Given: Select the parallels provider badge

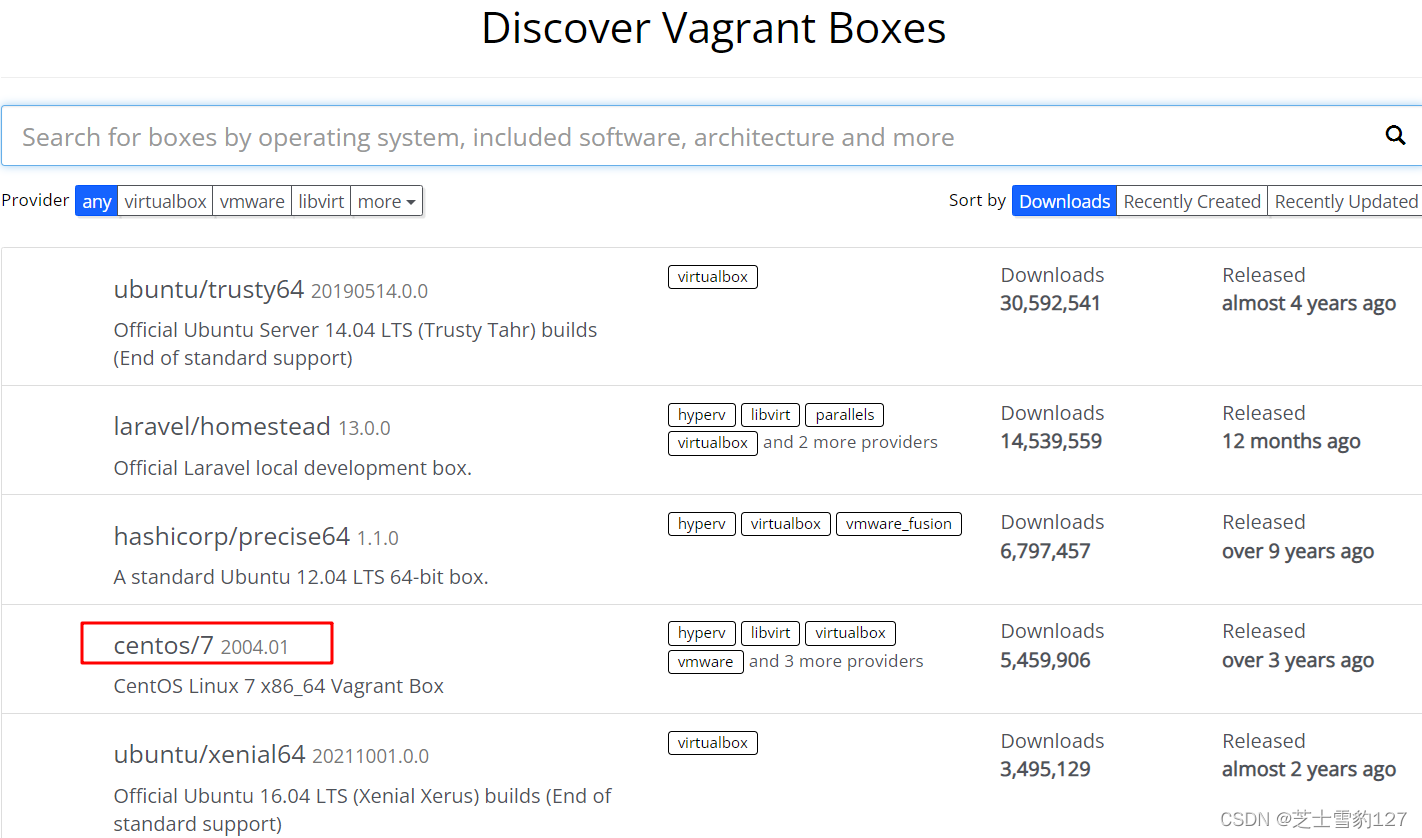Looking at the screenshot, I should [x=844, y=414].
